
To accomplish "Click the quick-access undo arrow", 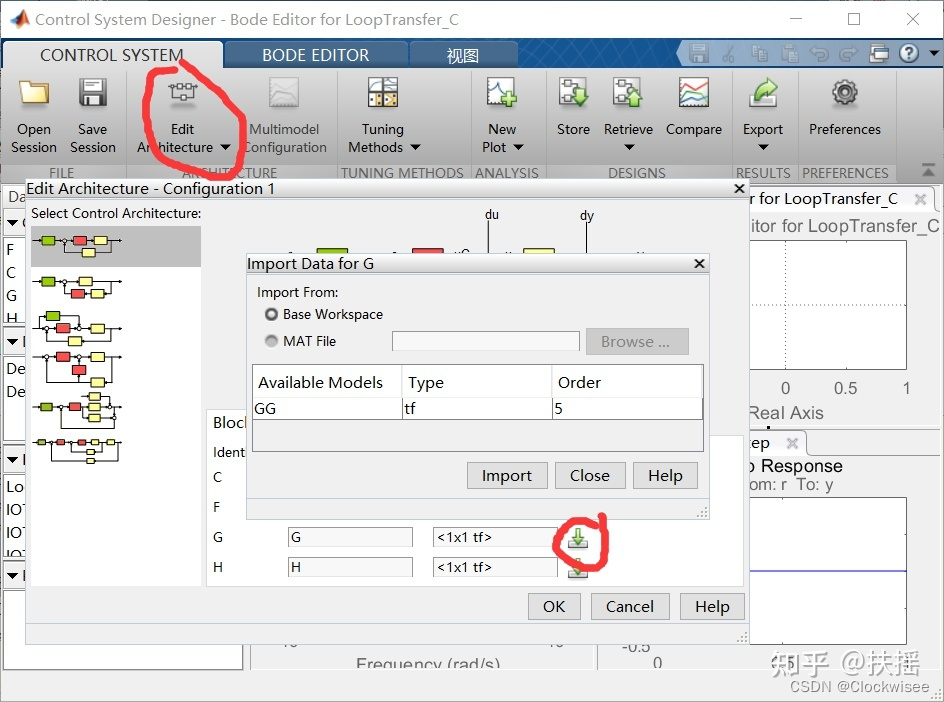I will tap(819, 54).
